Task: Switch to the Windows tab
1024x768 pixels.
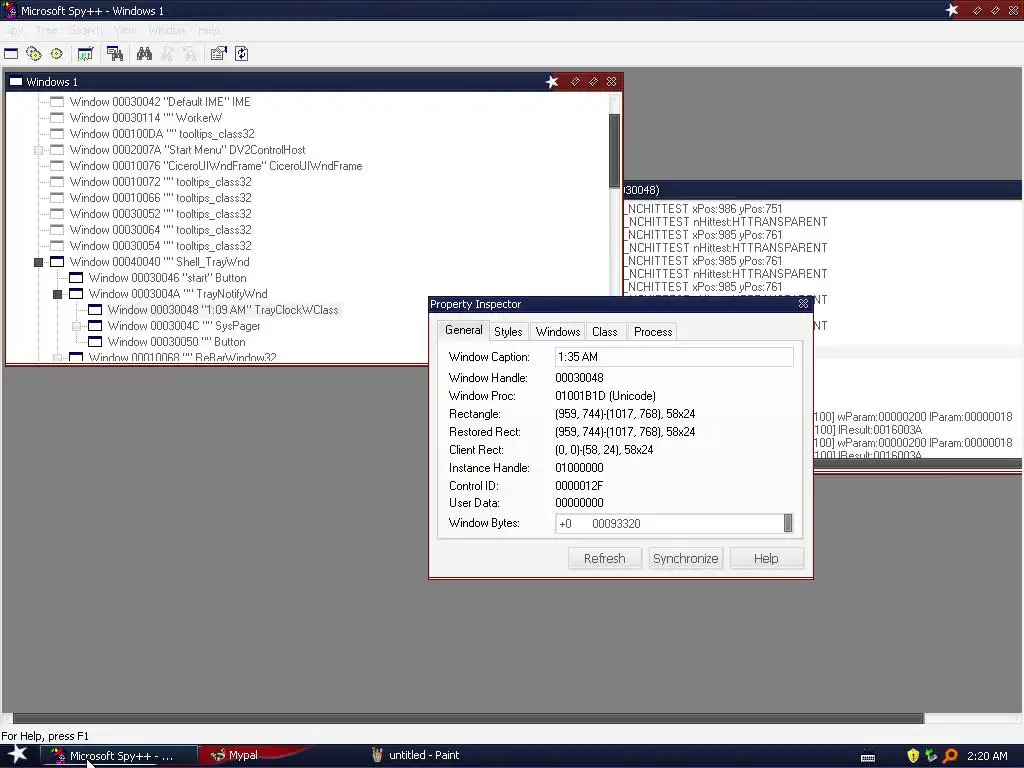Action: [x=558, y=332]
